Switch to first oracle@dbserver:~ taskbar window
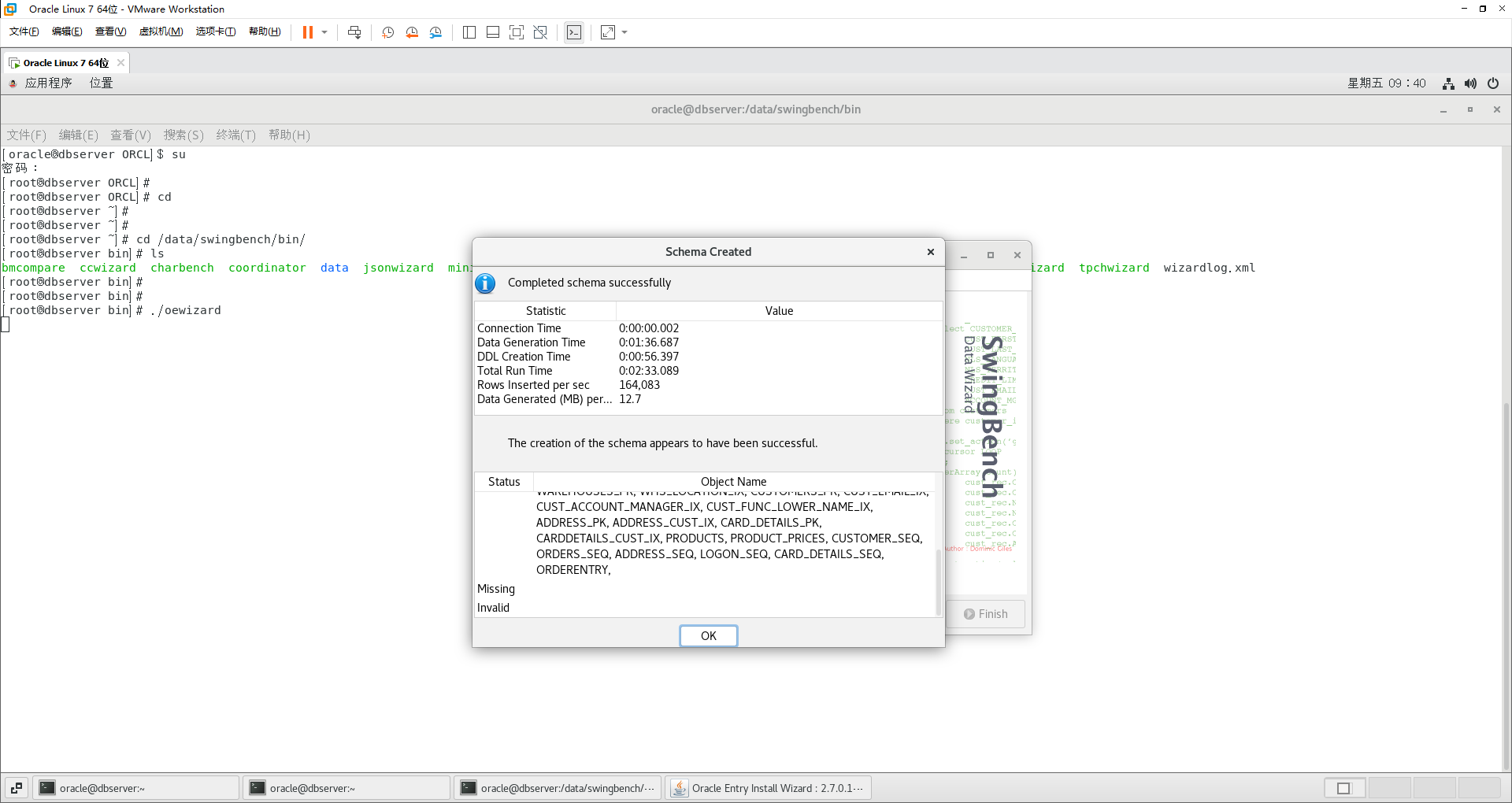This screenshot has height=803, width=1512. tap(135, 788)
